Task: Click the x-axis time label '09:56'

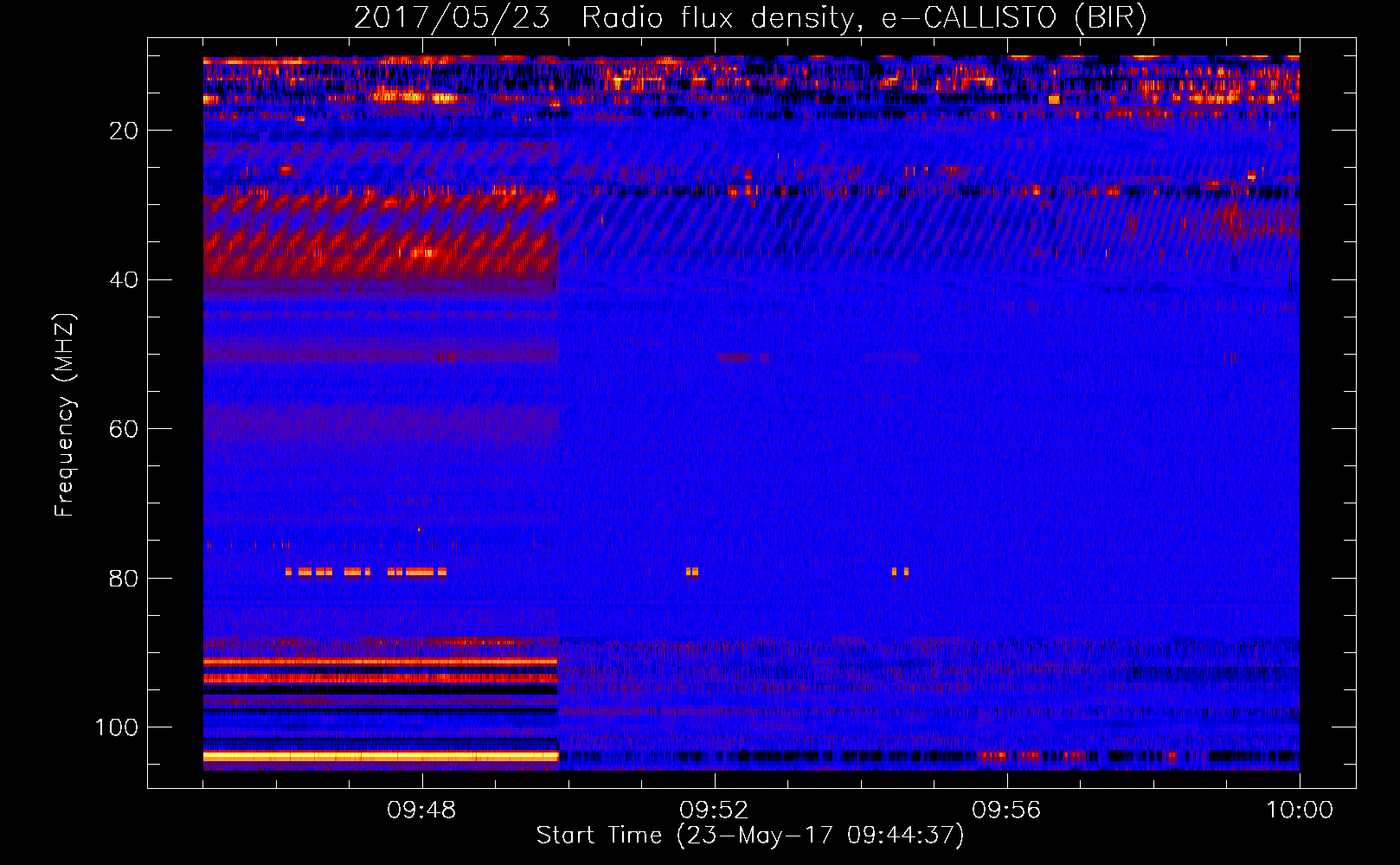Action: [1006, 811]
